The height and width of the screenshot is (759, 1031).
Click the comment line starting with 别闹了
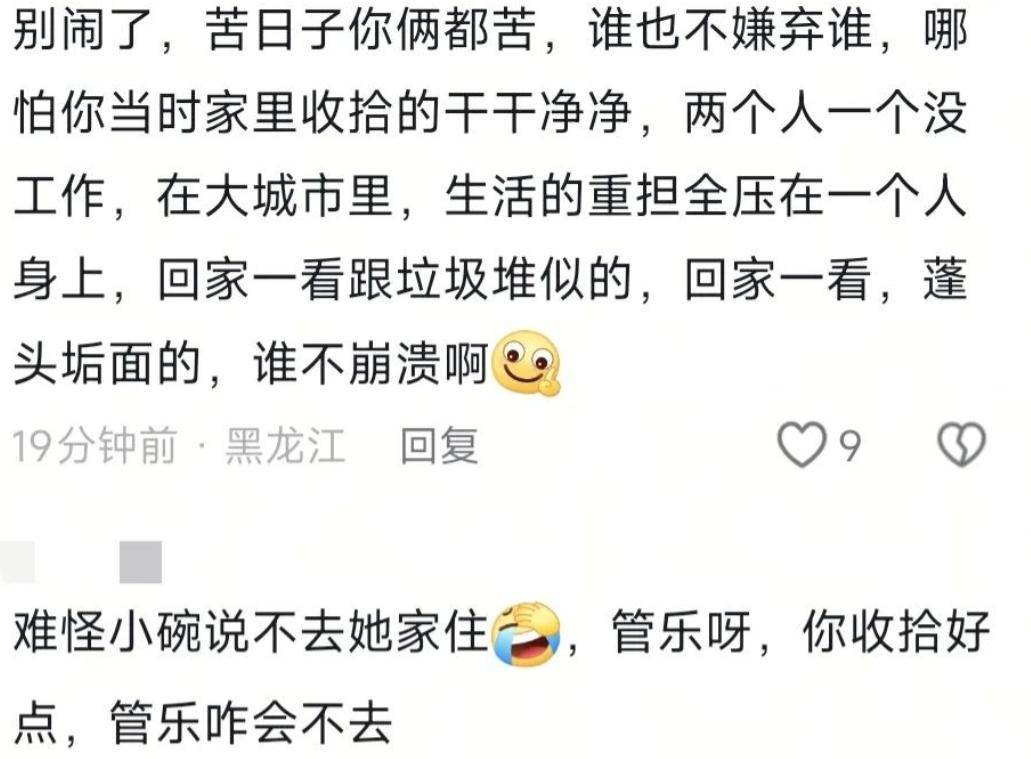(x=491, y=29)
